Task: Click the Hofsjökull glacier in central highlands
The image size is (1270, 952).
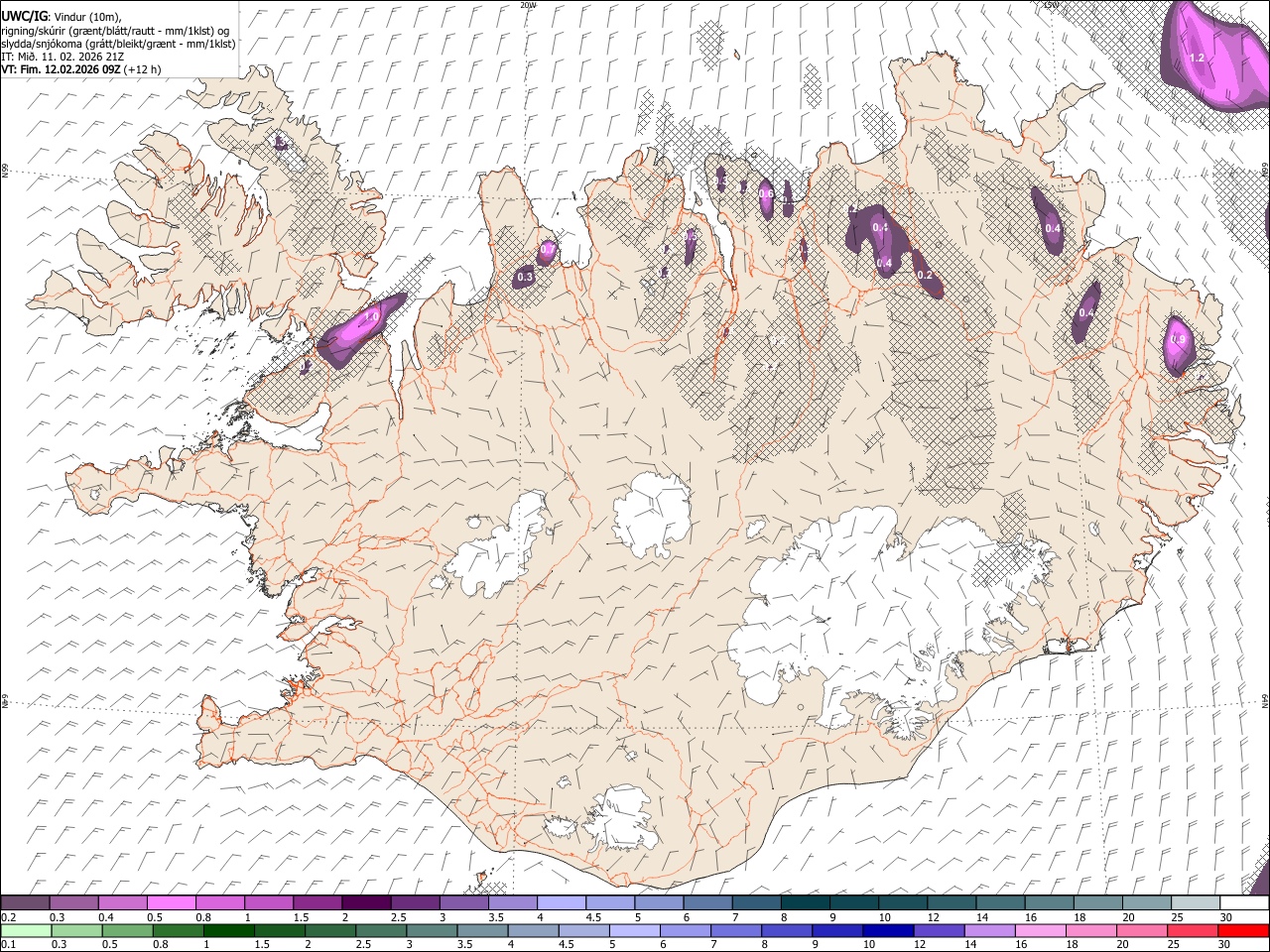Action: (652, 514)
